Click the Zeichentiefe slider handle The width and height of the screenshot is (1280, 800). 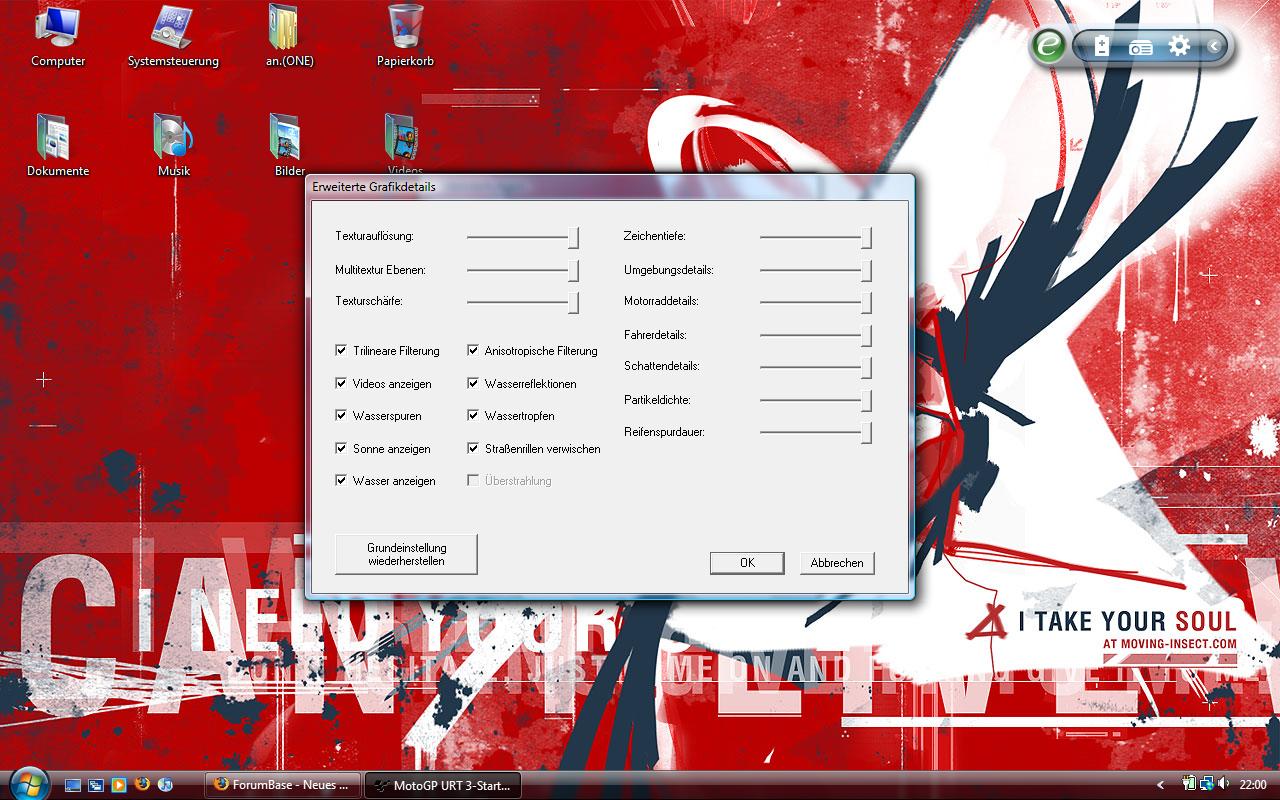pyautogui.click(x=867, y=237)
